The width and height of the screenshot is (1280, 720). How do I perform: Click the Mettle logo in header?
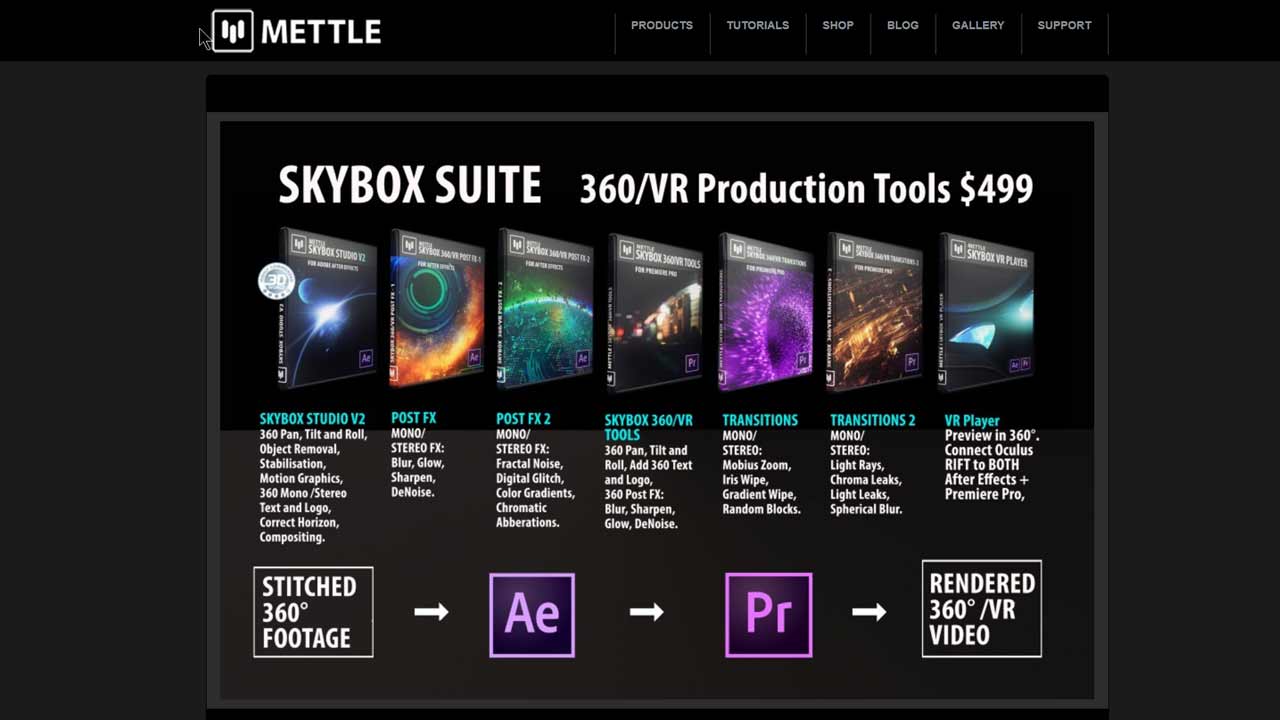(297, 31)
